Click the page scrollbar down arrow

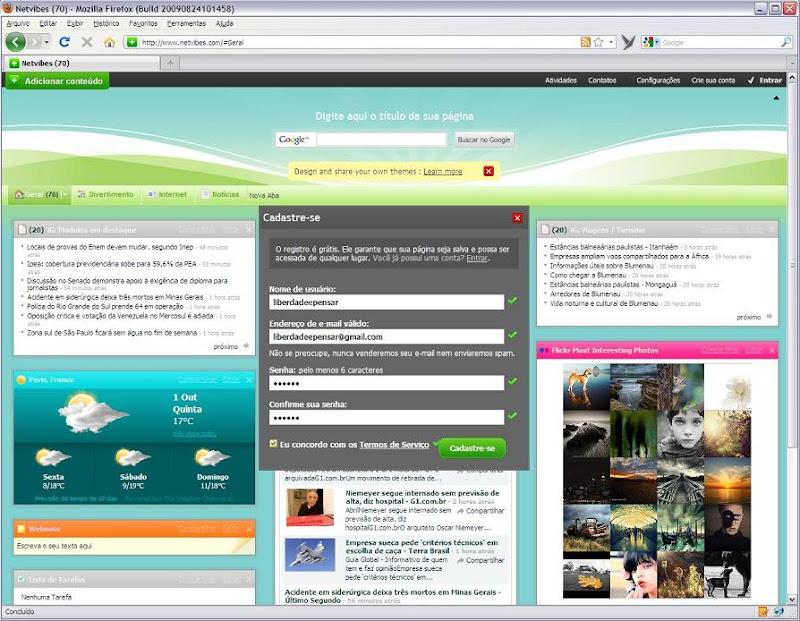point(792,600)
